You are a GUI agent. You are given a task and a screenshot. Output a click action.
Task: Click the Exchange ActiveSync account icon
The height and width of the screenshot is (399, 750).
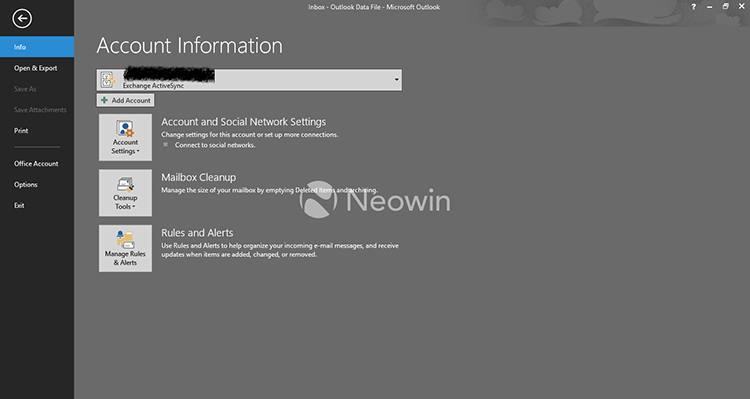tap(108, 79)
